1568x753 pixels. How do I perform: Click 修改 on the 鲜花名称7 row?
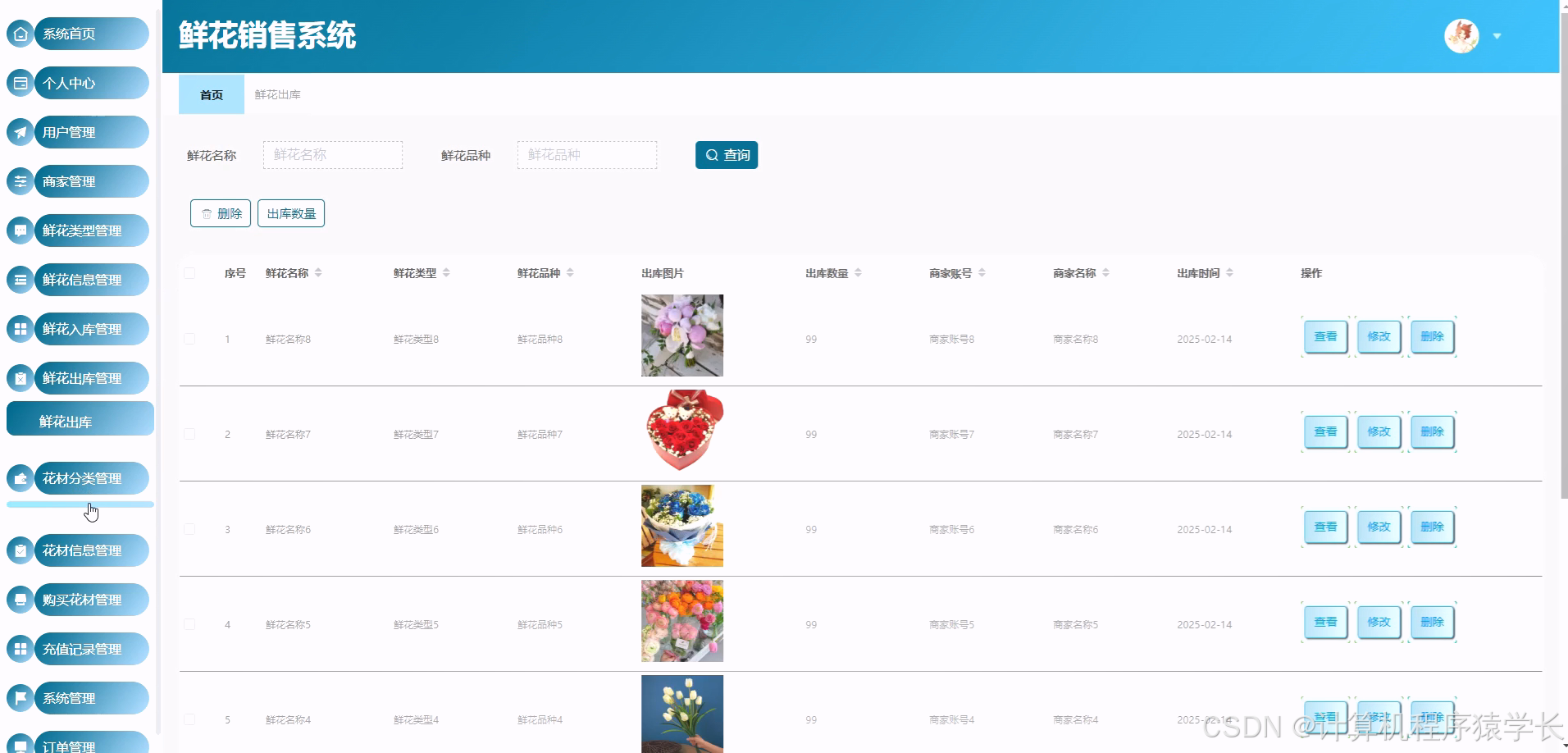click(1378, 431)
